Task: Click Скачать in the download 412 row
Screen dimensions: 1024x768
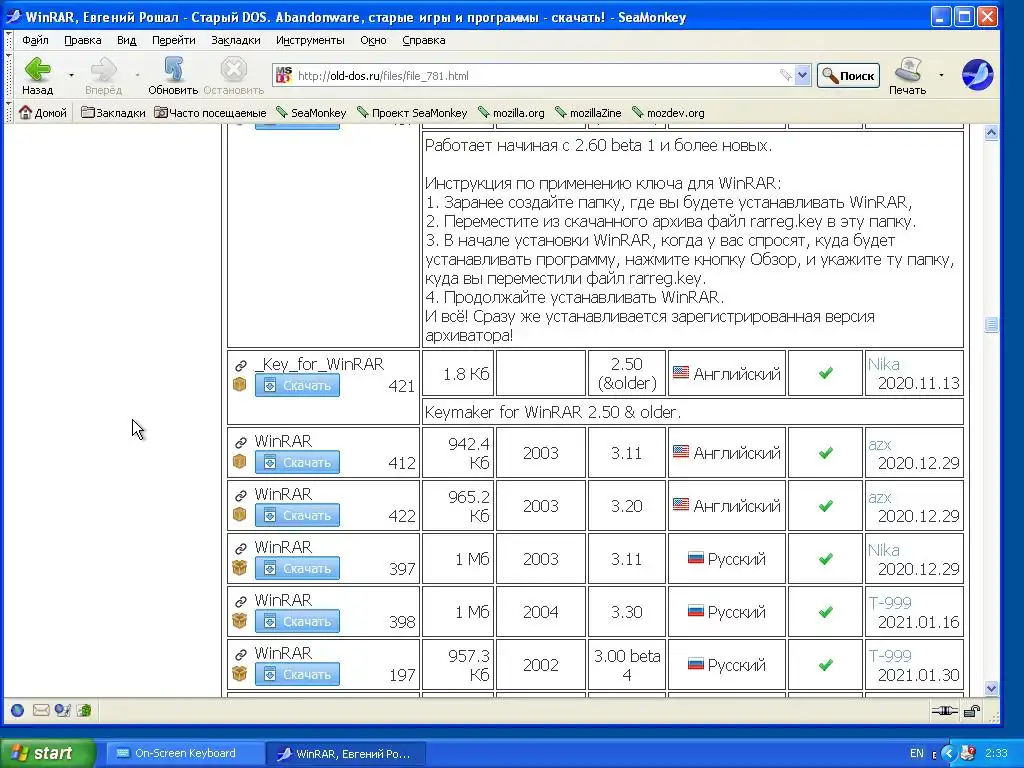Action: [x=297, y=462]
